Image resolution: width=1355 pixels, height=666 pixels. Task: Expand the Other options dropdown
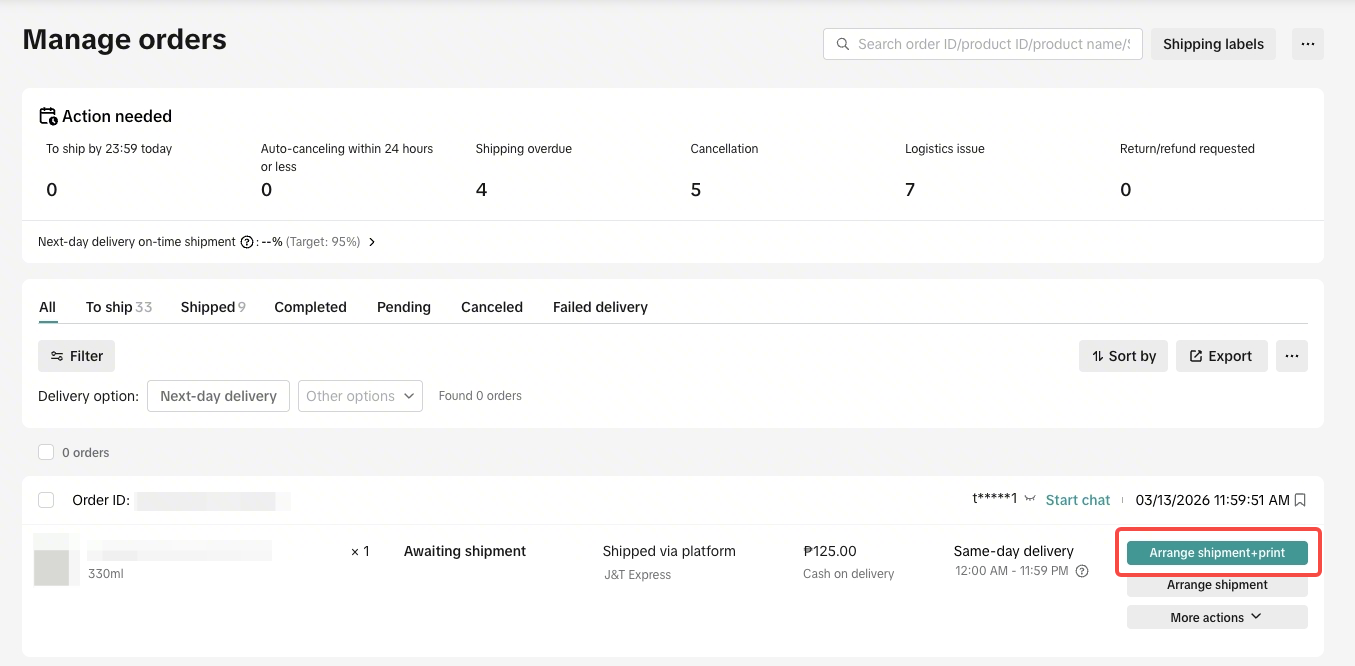tap(360, 396)
